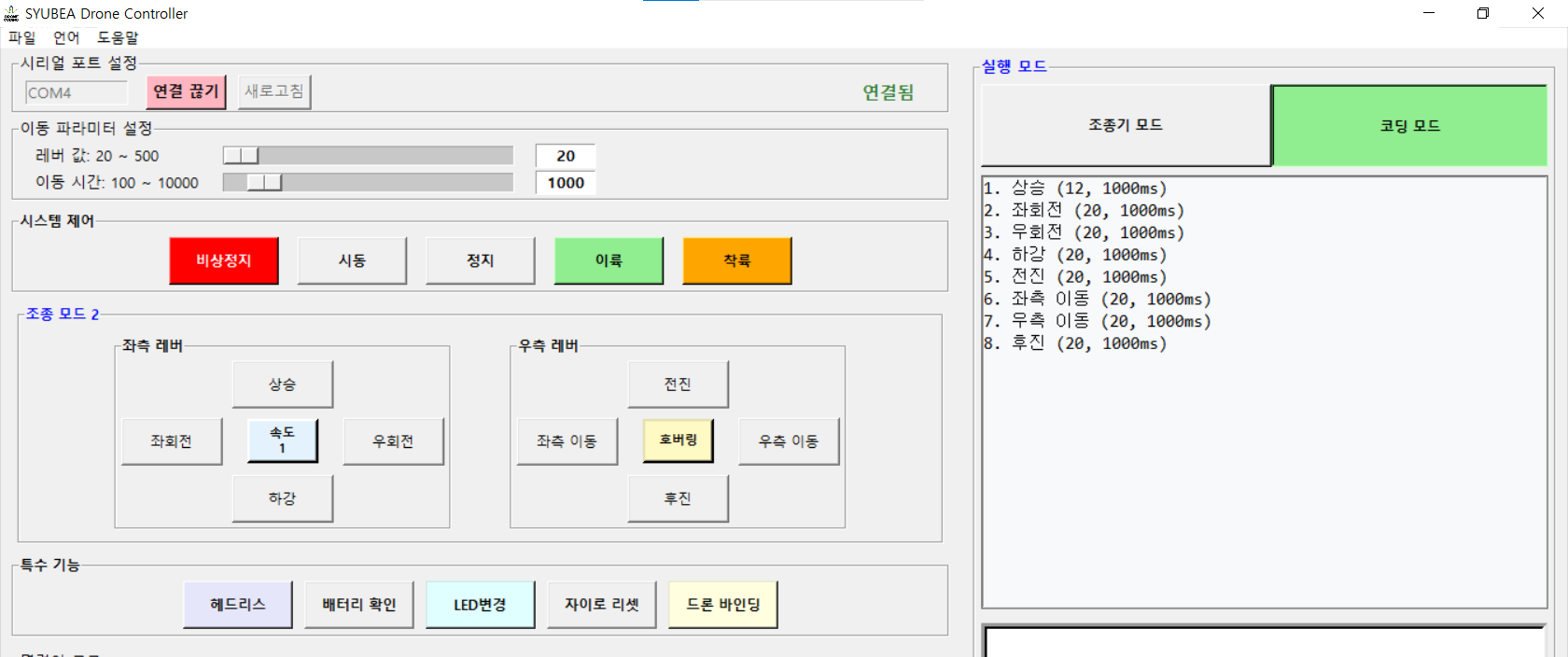This screenshot has width=1568, height=657.
Task: Open the 도움말 menu
Action: click(118, 37)
